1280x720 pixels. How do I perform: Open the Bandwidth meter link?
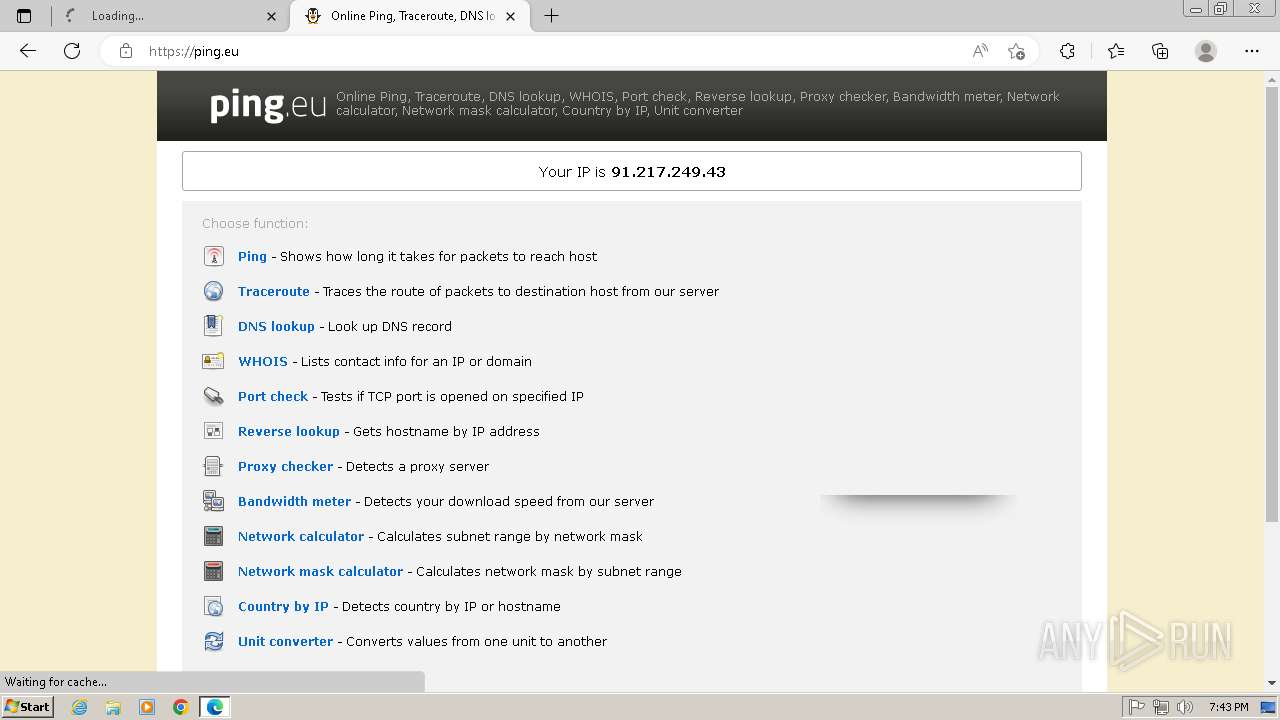click(x=294, y=501)
